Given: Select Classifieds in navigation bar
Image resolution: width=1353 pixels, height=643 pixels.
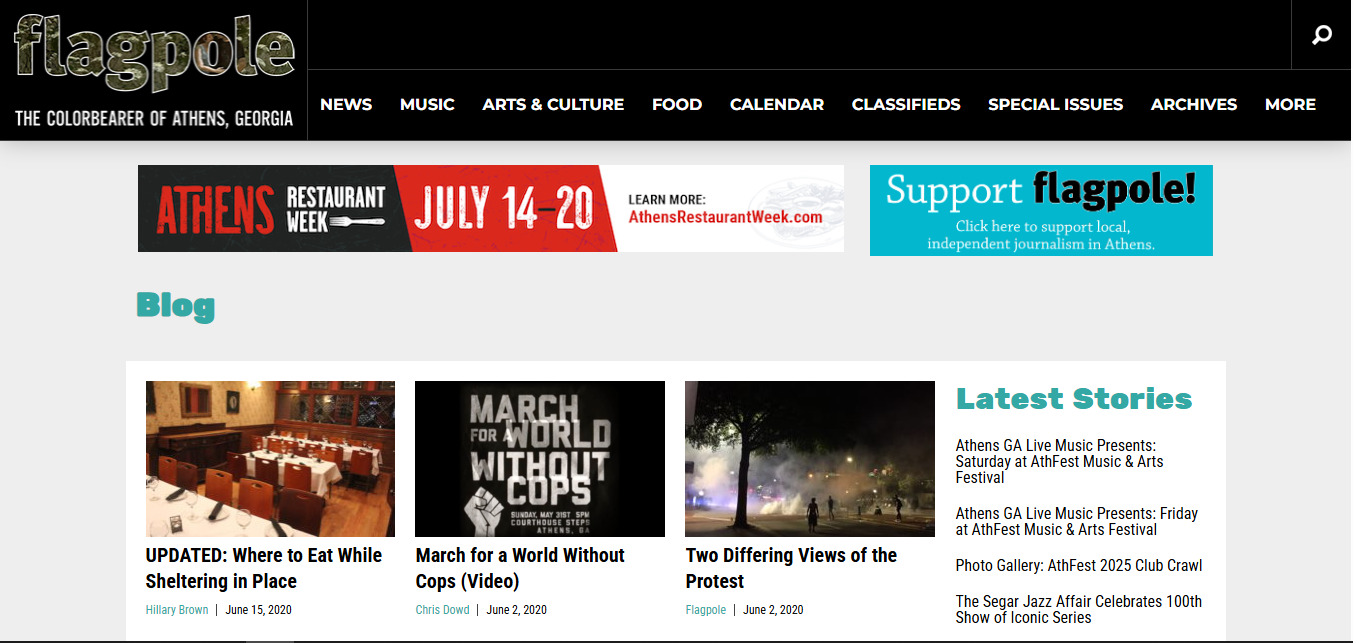Looking at the screenshot, I should click(x=906, y=104).
